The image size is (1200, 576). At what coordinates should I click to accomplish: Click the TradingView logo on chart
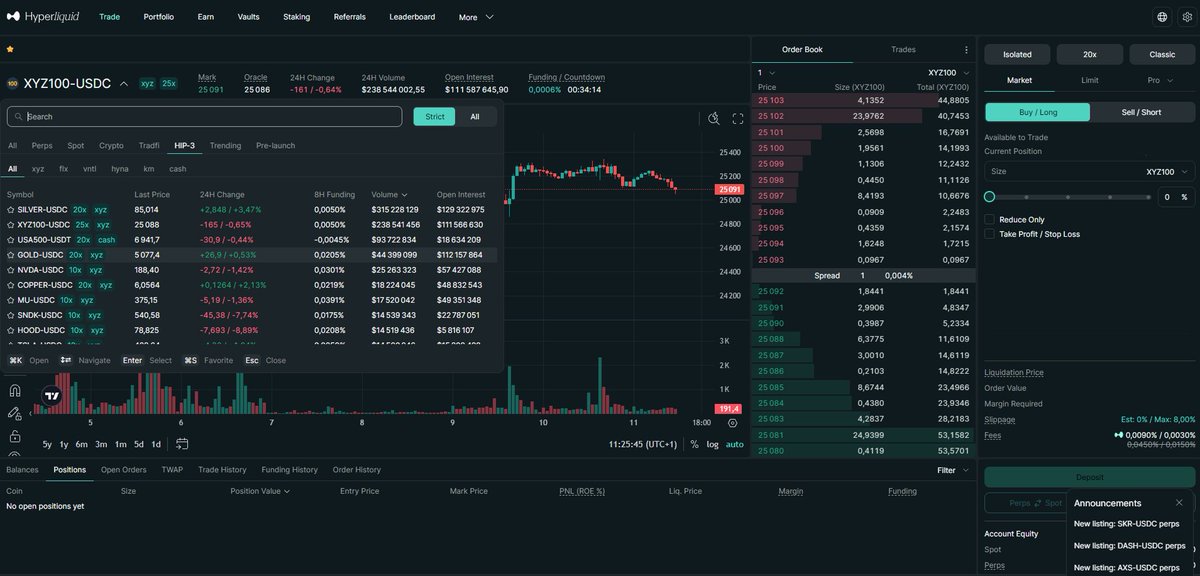pyautogui.click(x=51, y=396)
